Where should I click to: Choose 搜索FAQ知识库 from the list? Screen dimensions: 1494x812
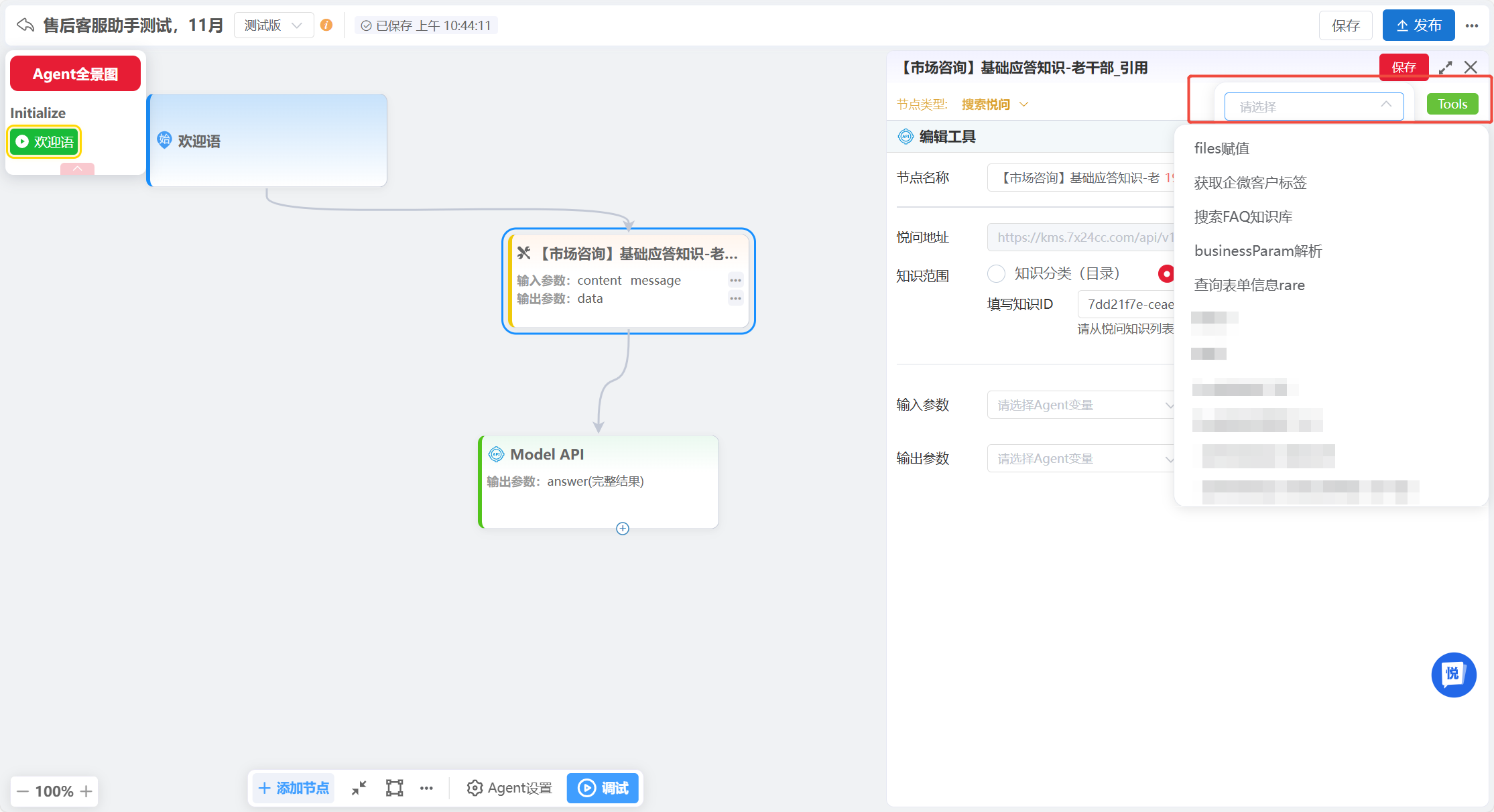[x=1243, y=216]
